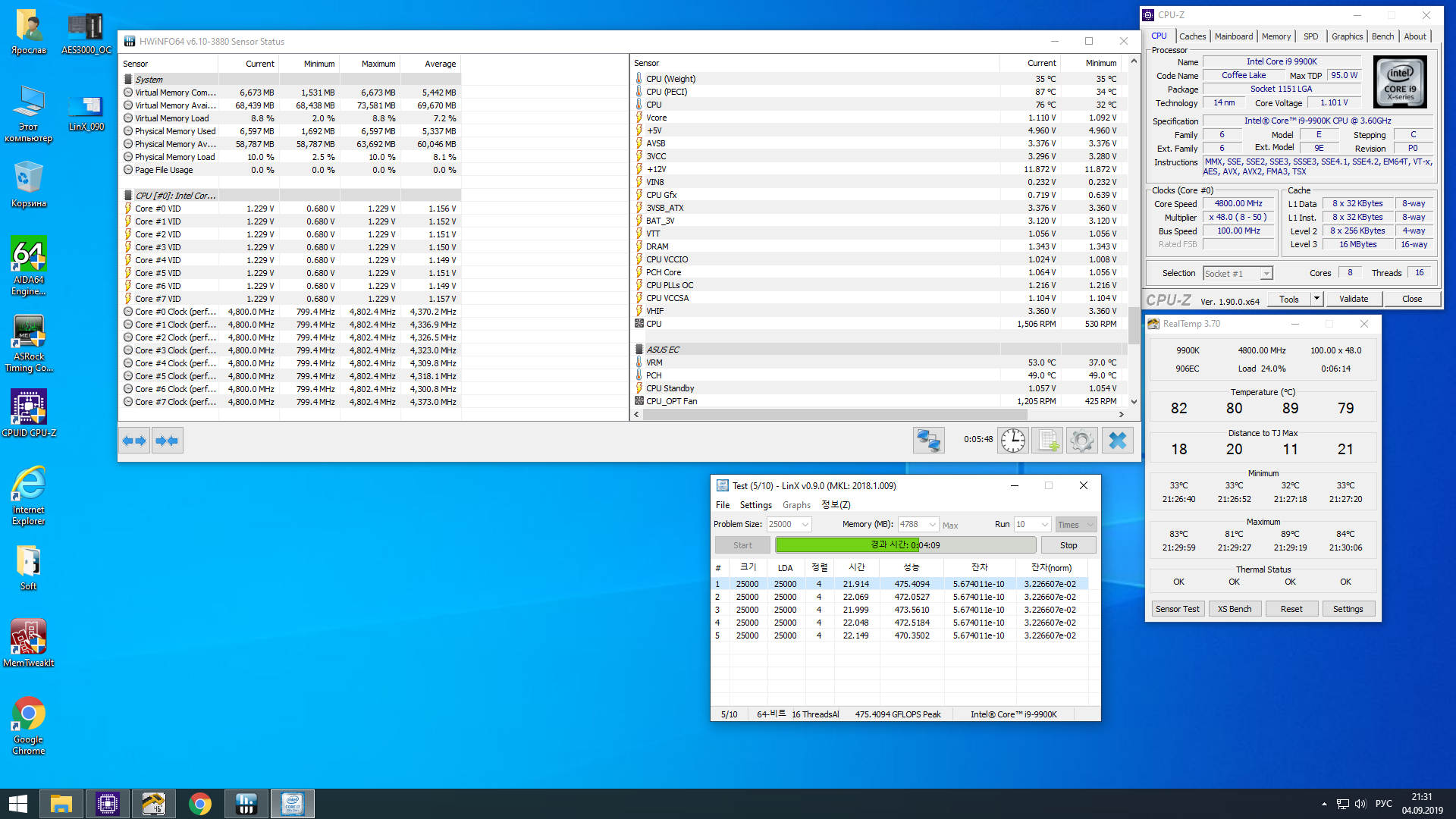The width and height of the screenshot is (1456, 819).
Task: Click the collapse-columns inward arrows icon
Action: 167,441
